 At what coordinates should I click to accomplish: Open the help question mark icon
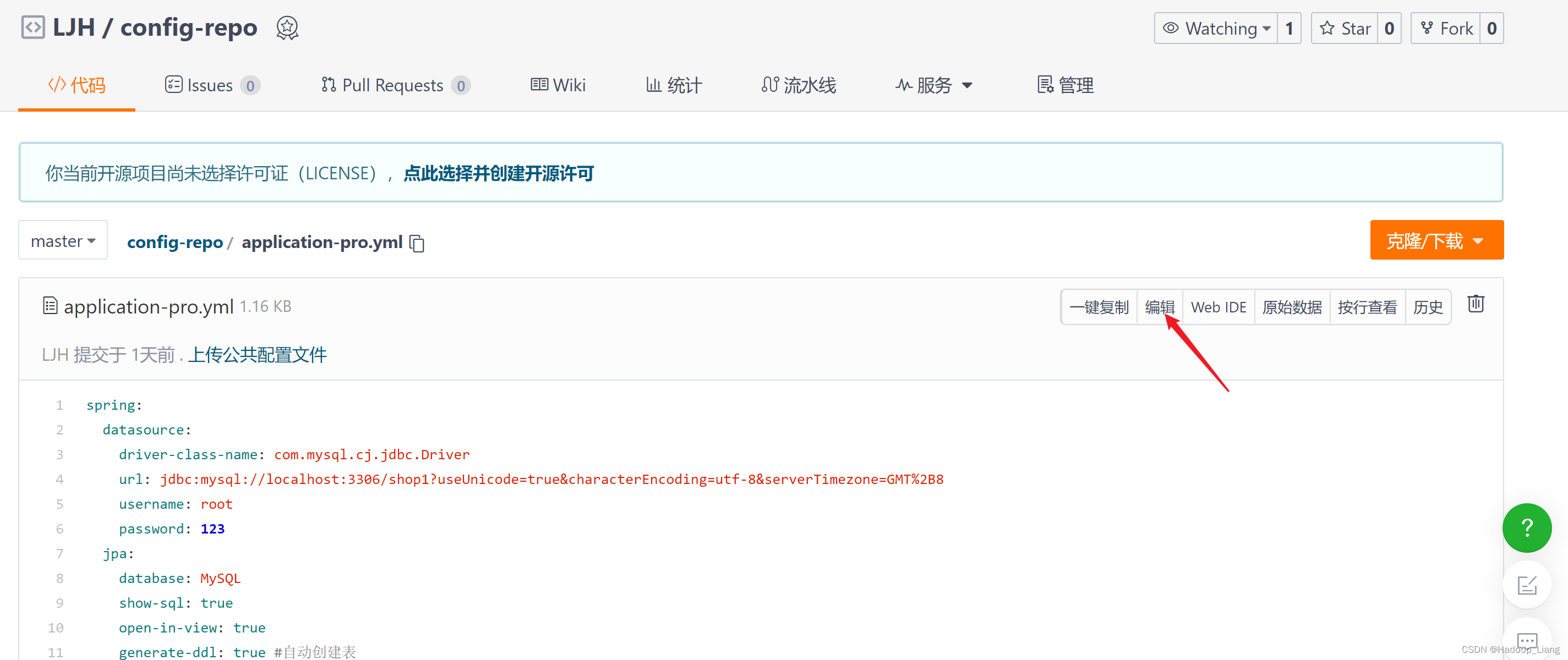pos(1527,528)
